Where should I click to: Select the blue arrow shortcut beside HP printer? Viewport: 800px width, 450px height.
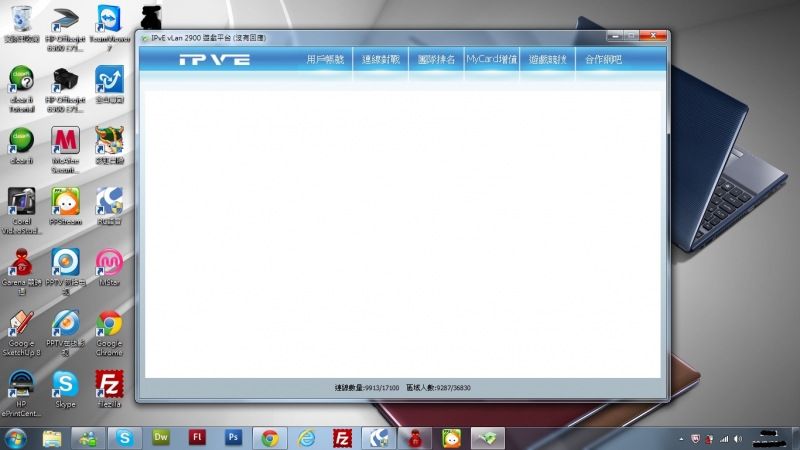point(109,84)
